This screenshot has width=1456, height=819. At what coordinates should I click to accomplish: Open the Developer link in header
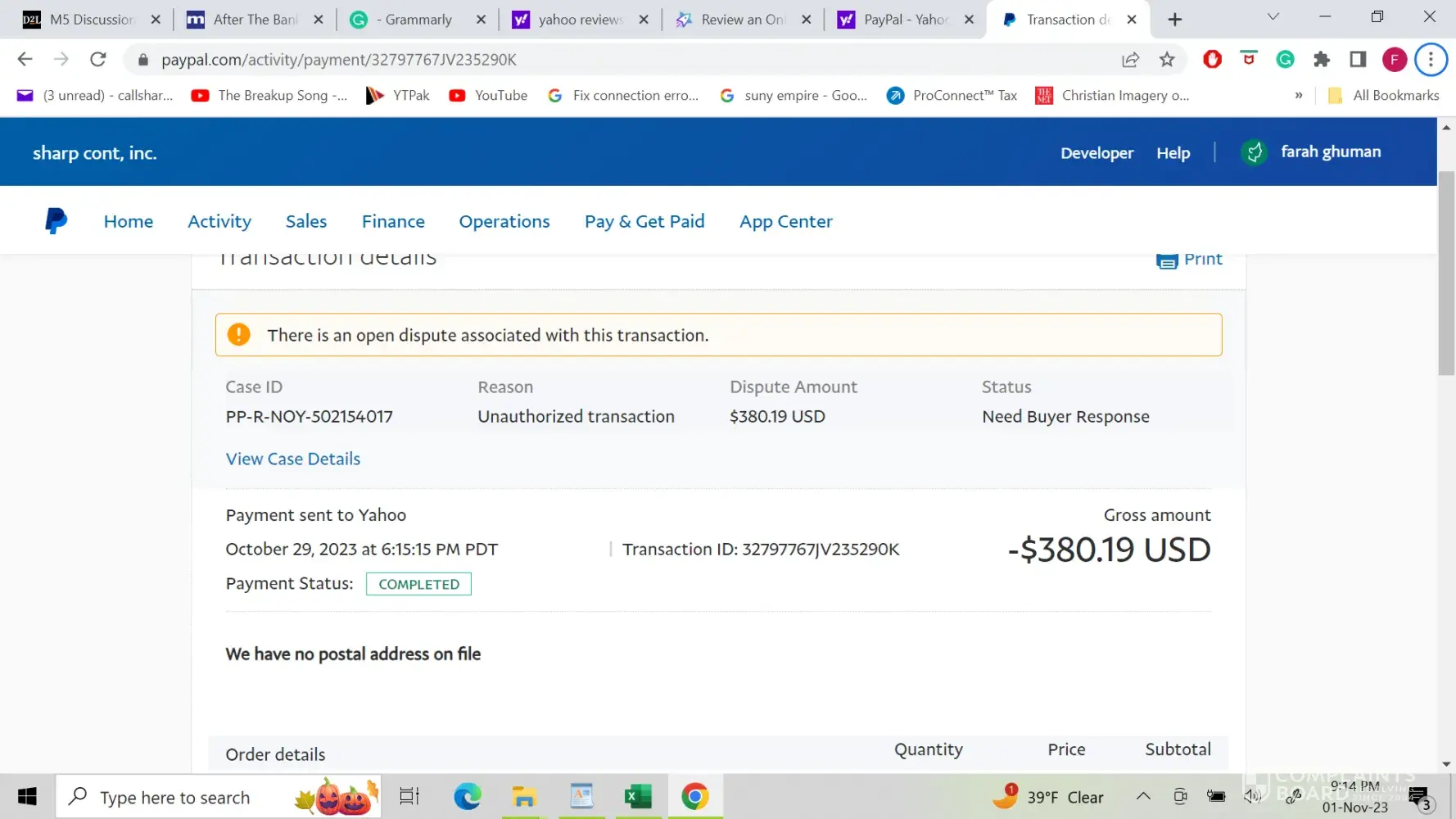1097,153
